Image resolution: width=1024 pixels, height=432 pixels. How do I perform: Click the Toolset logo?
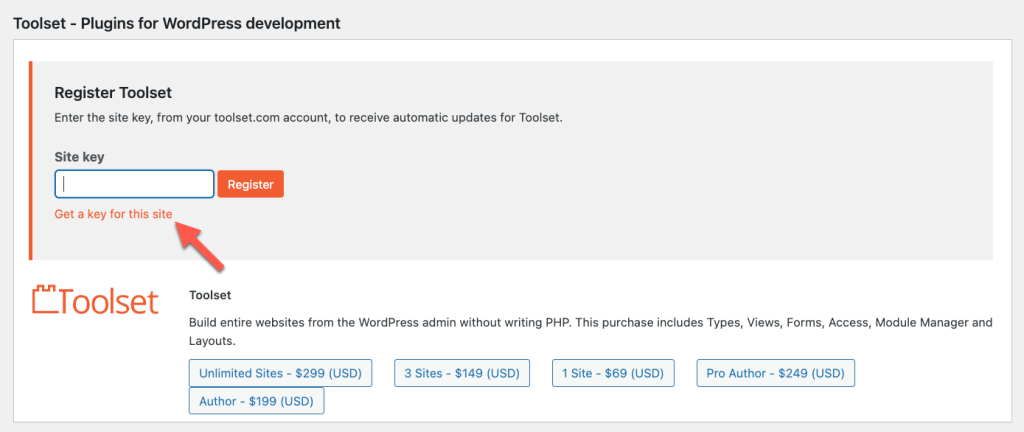click(95, 300)
